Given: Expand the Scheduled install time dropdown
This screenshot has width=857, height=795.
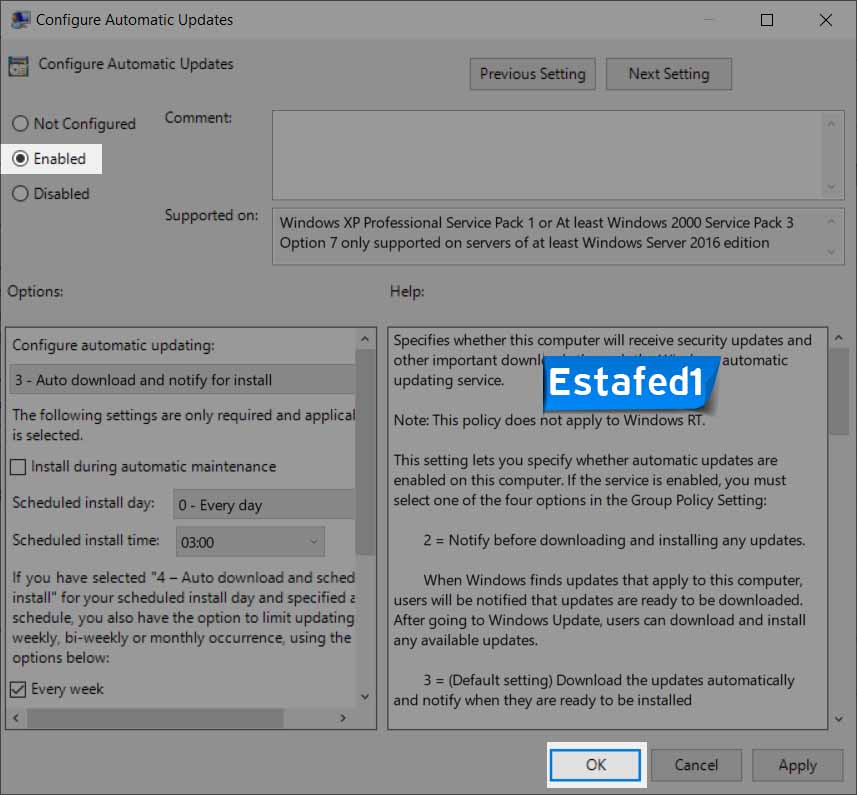Looking at the screenshot, I should (314, 542).
